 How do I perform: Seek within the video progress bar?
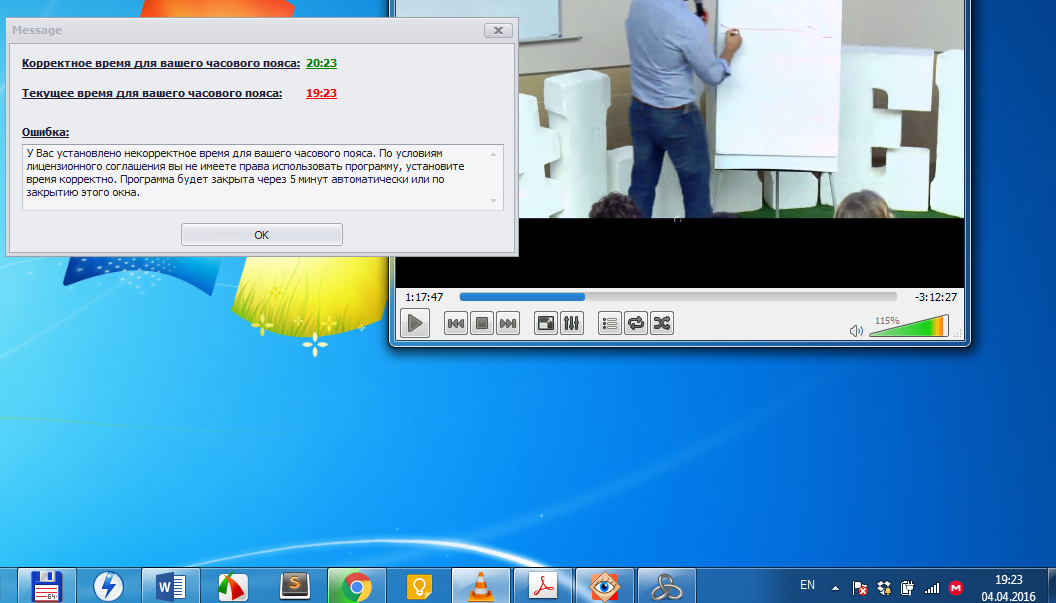(x=678, y=296)
